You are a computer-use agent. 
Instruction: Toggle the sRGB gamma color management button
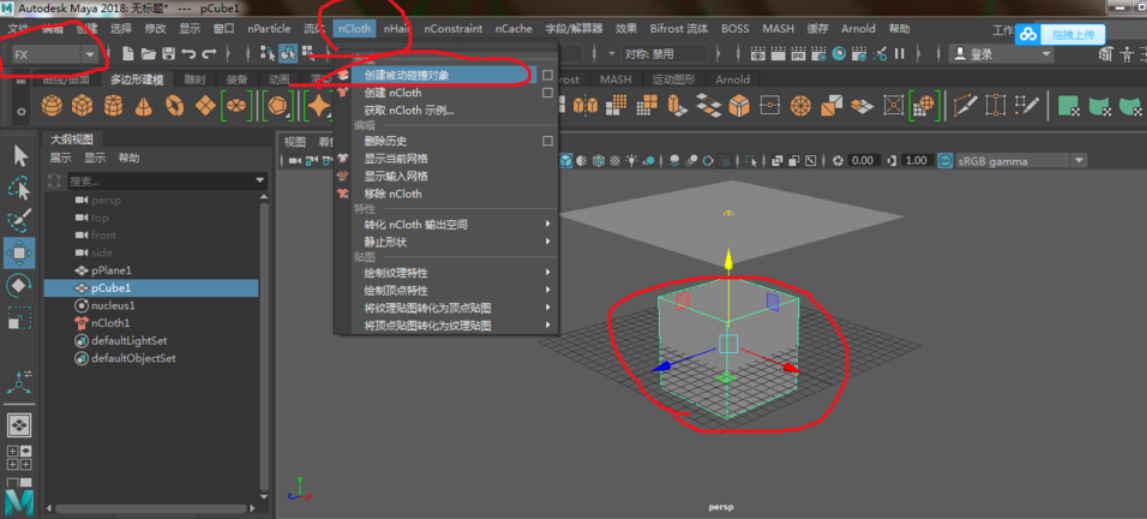[945, 160]
